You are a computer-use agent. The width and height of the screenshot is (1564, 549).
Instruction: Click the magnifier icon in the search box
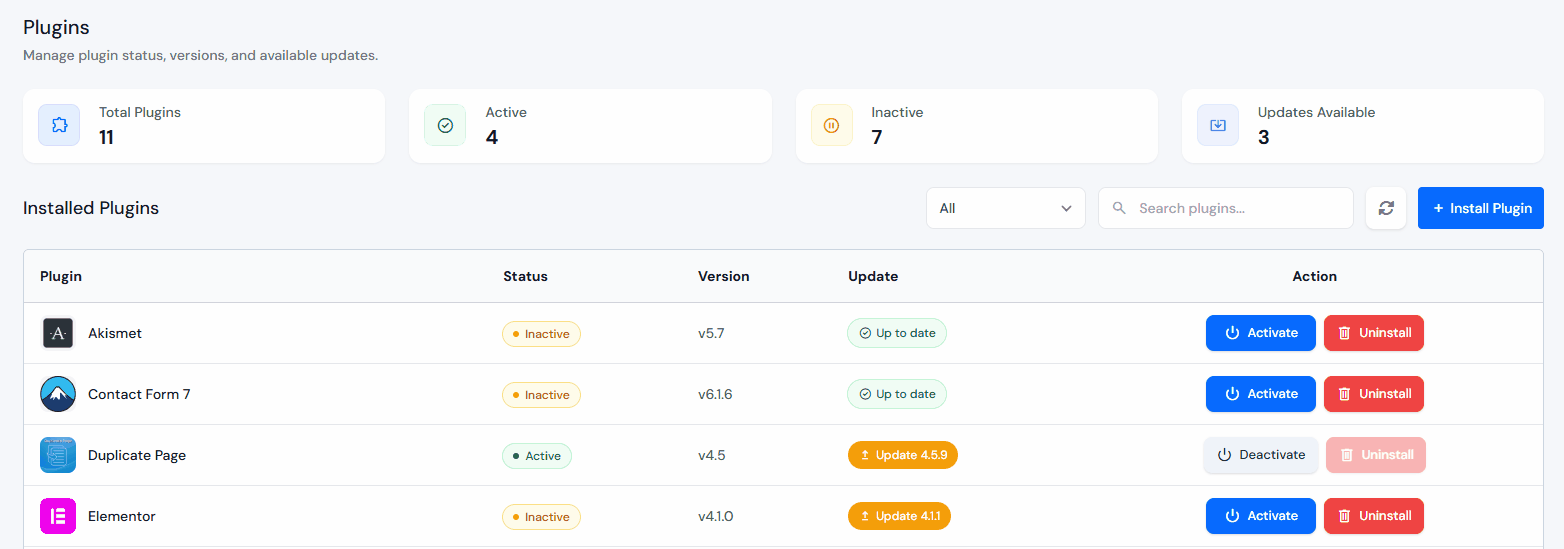(1120, 208)
